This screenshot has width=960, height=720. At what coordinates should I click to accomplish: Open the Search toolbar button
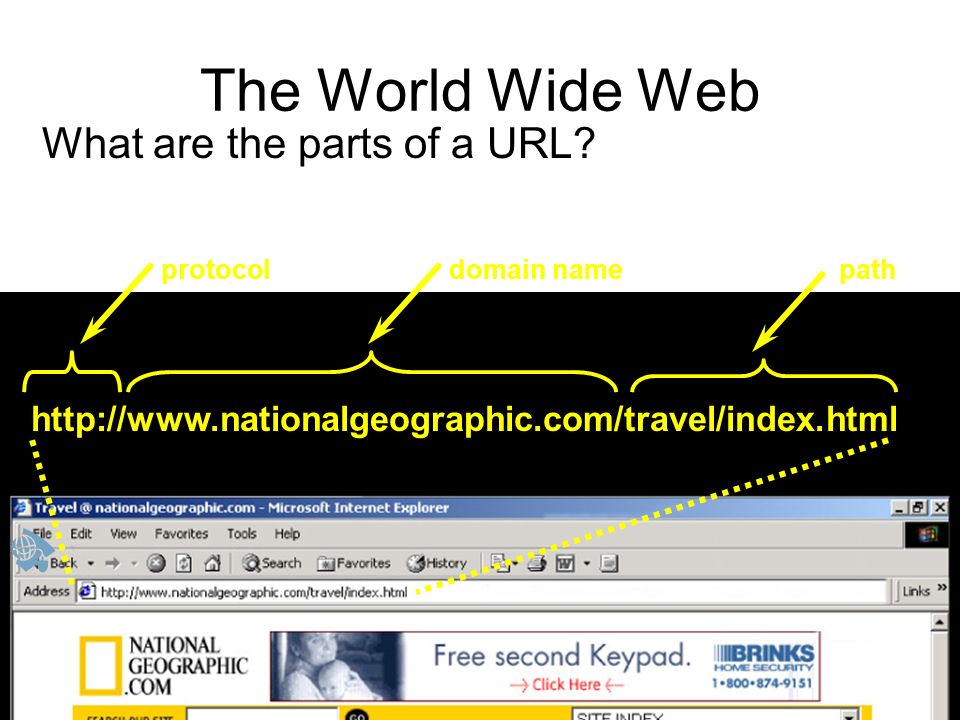coord(271,563)
